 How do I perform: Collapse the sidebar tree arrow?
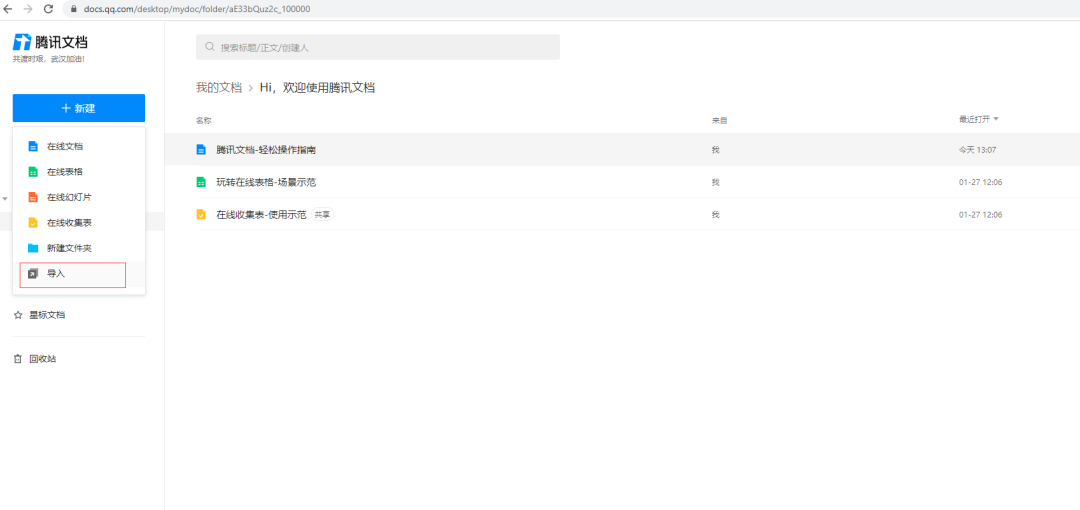click(x=5, y=198)
